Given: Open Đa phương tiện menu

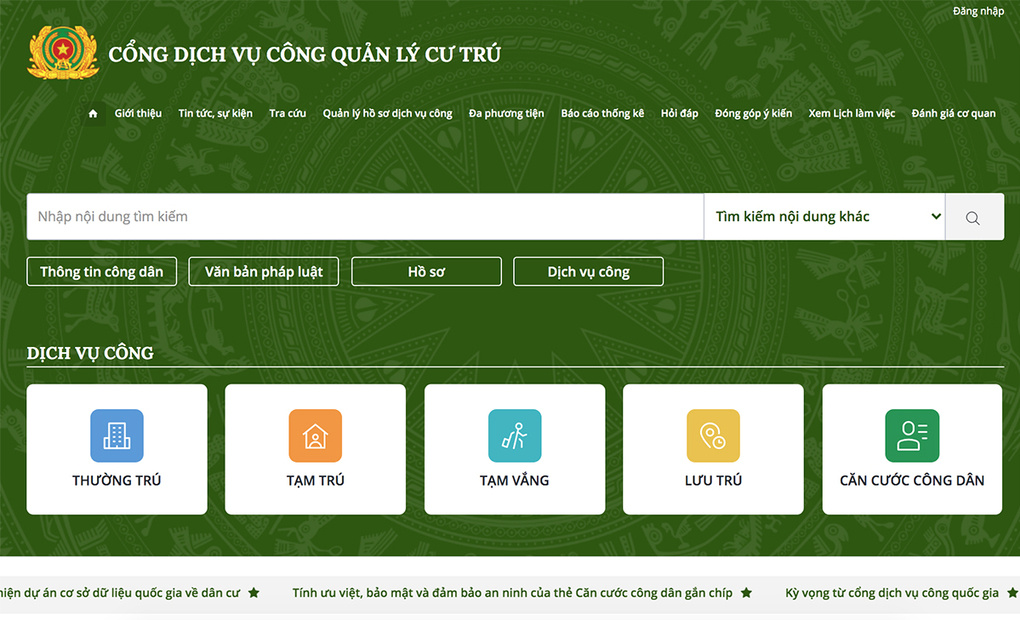Looking at the screenshot, I should [x=506, y=113].
